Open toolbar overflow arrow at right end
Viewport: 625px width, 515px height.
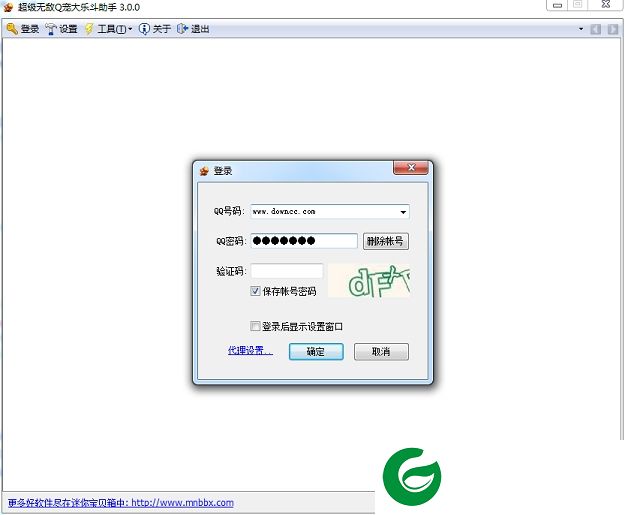coord(581,29)
